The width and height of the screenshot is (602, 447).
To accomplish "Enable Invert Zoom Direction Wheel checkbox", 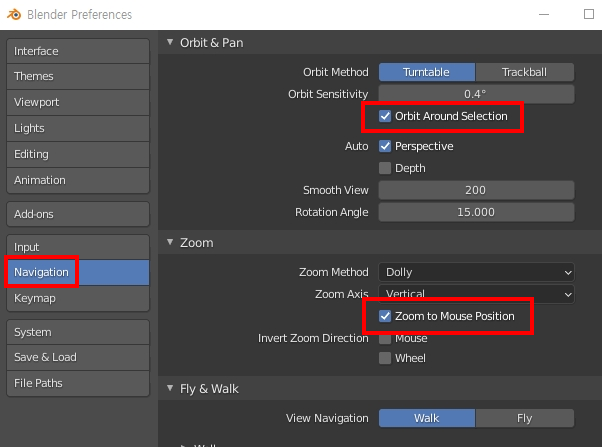I will (x=385, y=358).
